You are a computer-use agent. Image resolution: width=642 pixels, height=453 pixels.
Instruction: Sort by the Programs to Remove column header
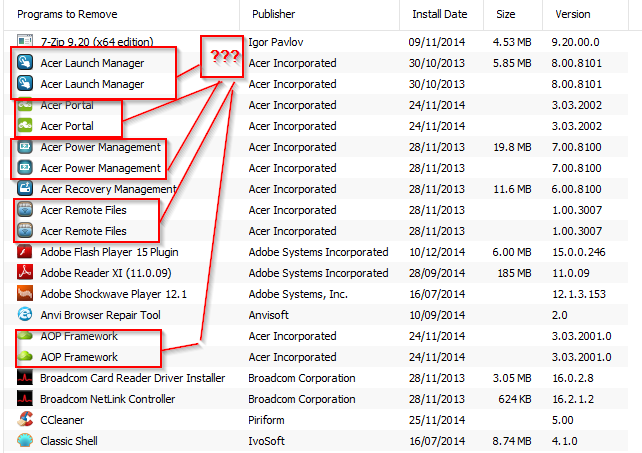tap(67, 14)
